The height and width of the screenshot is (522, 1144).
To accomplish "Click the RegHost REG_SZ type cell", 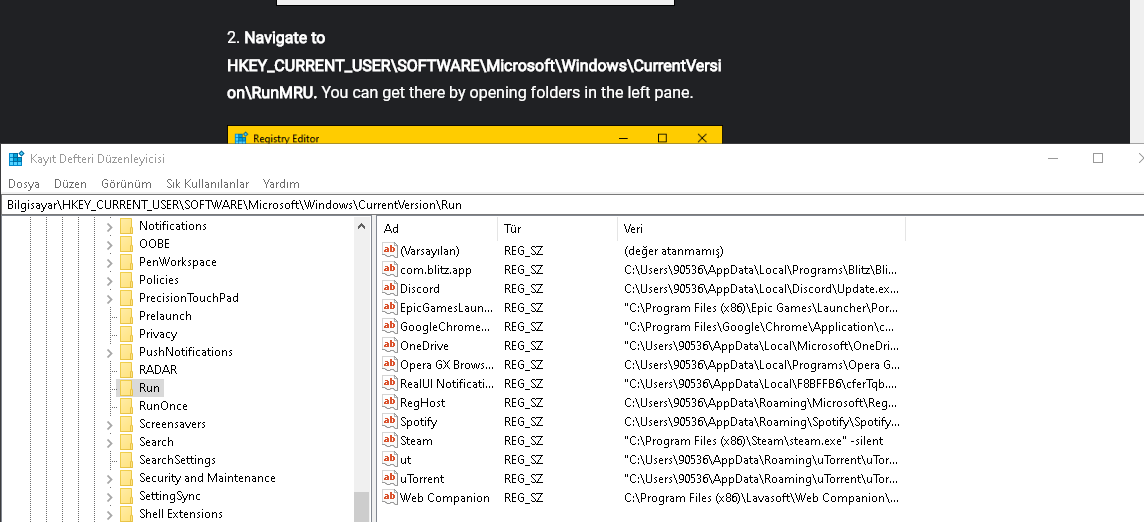I will coord(523,403).
